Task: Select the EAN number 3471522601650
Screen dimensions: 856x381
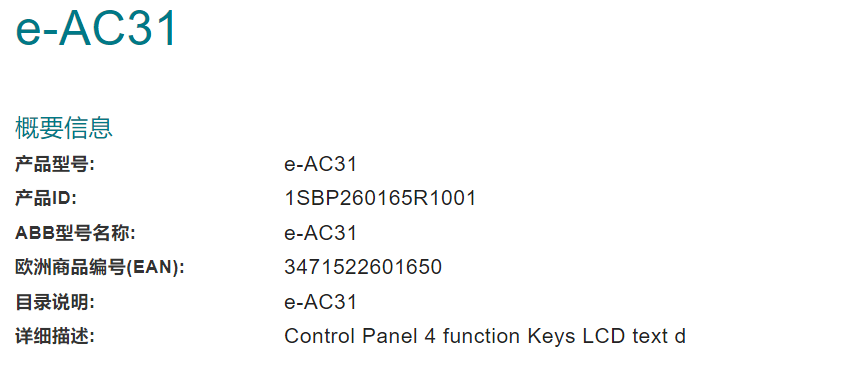Action: click(363, 267)
